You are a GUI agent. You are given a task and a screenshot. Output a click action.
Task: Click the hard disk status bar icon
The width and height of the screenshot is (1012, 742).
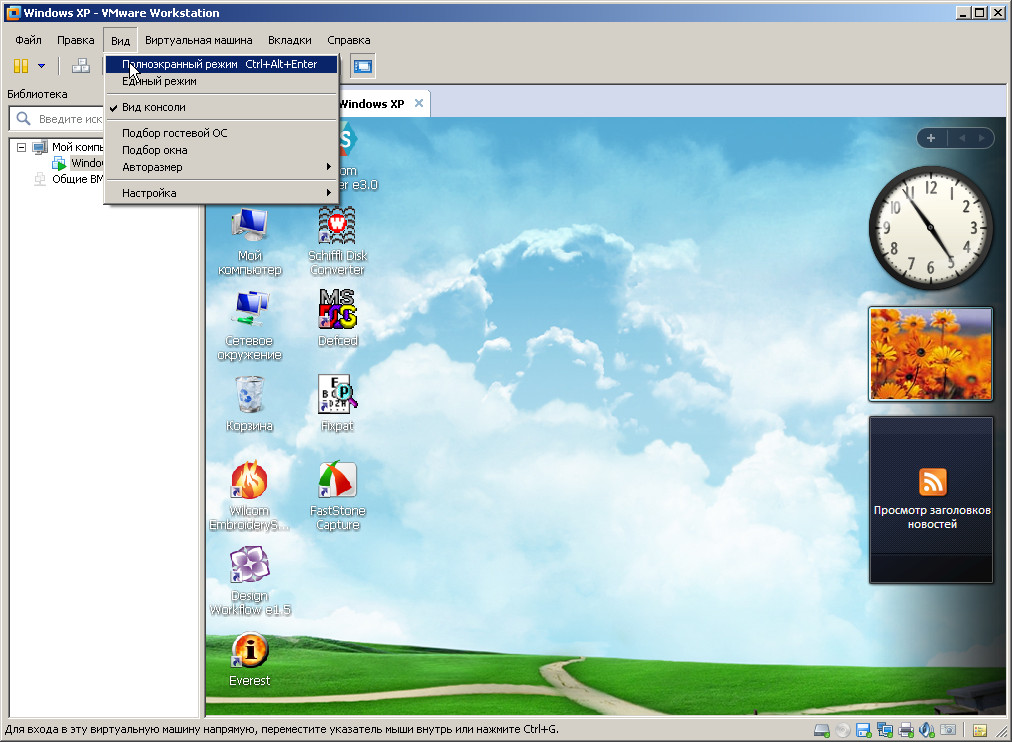(822, 730)
